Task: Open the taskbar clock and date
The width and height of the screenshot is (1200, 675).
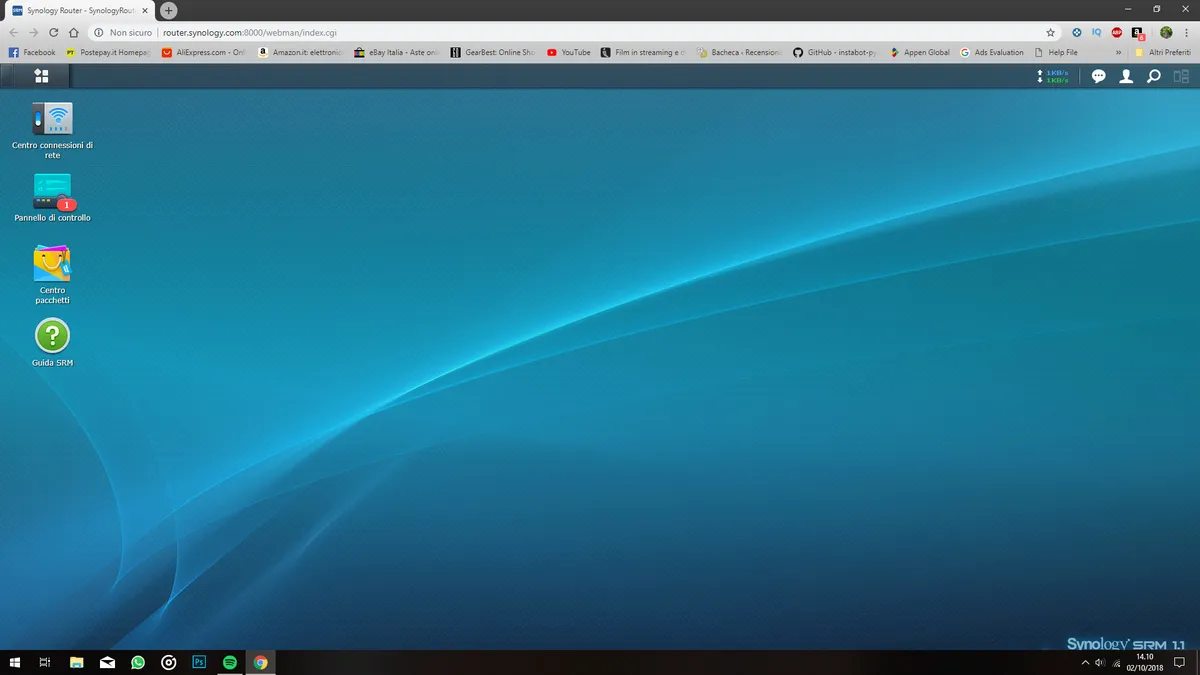Action: pyautogui.click(x=1145, y=662)
